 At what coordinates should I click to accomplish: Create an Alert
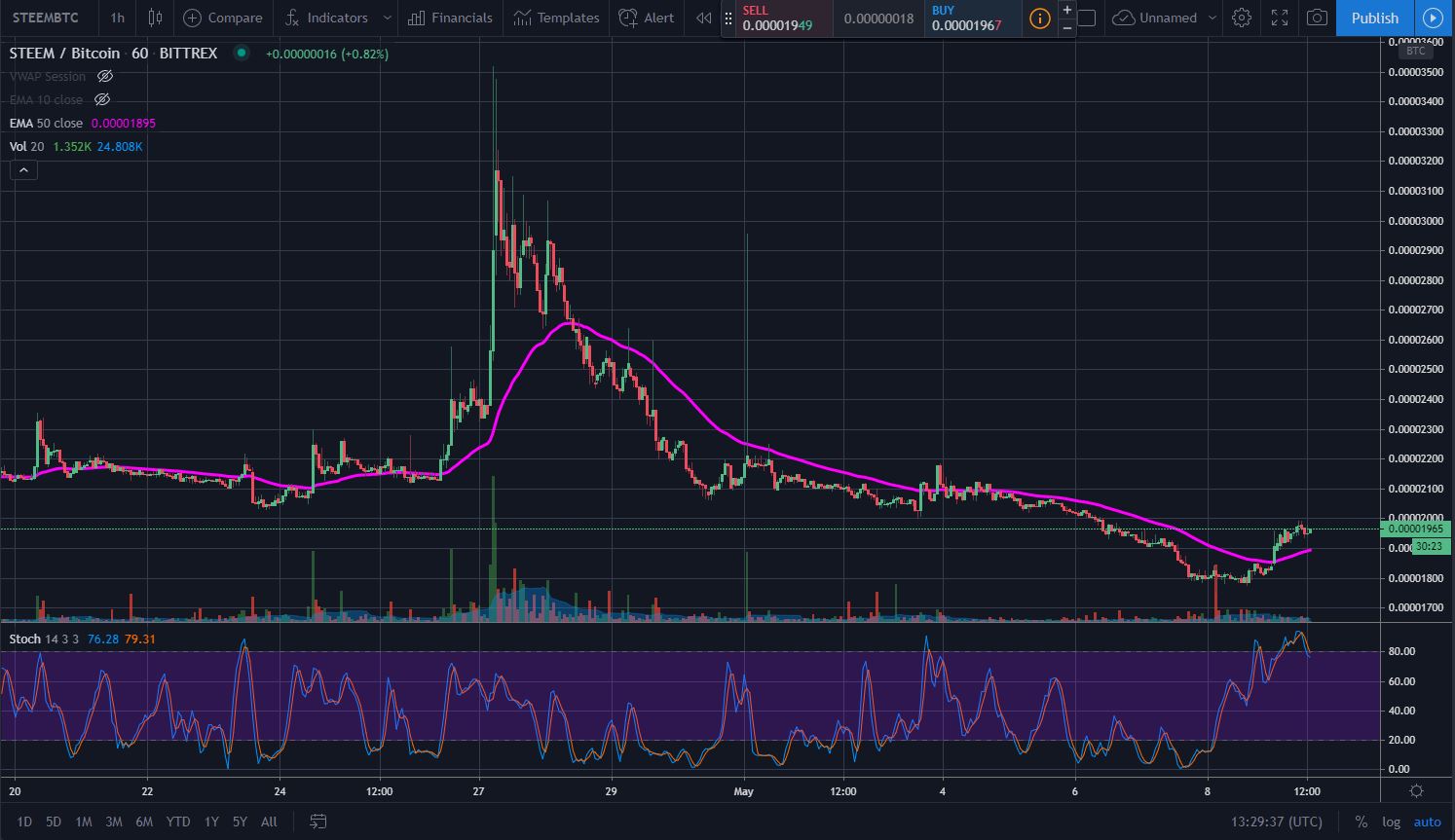click(x=647, y=18)
